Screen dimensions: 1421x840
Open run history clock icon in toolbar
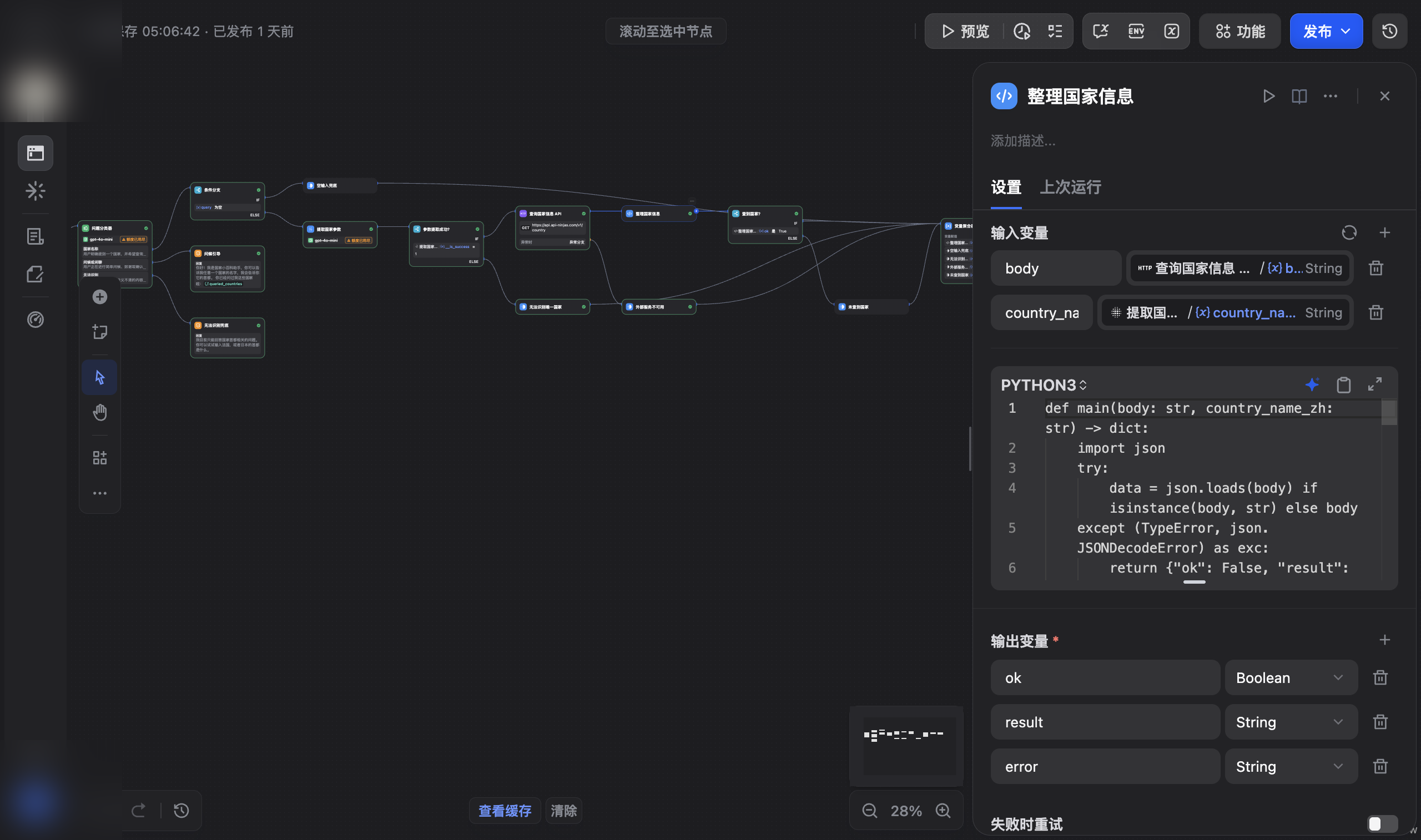(1021, 31)
